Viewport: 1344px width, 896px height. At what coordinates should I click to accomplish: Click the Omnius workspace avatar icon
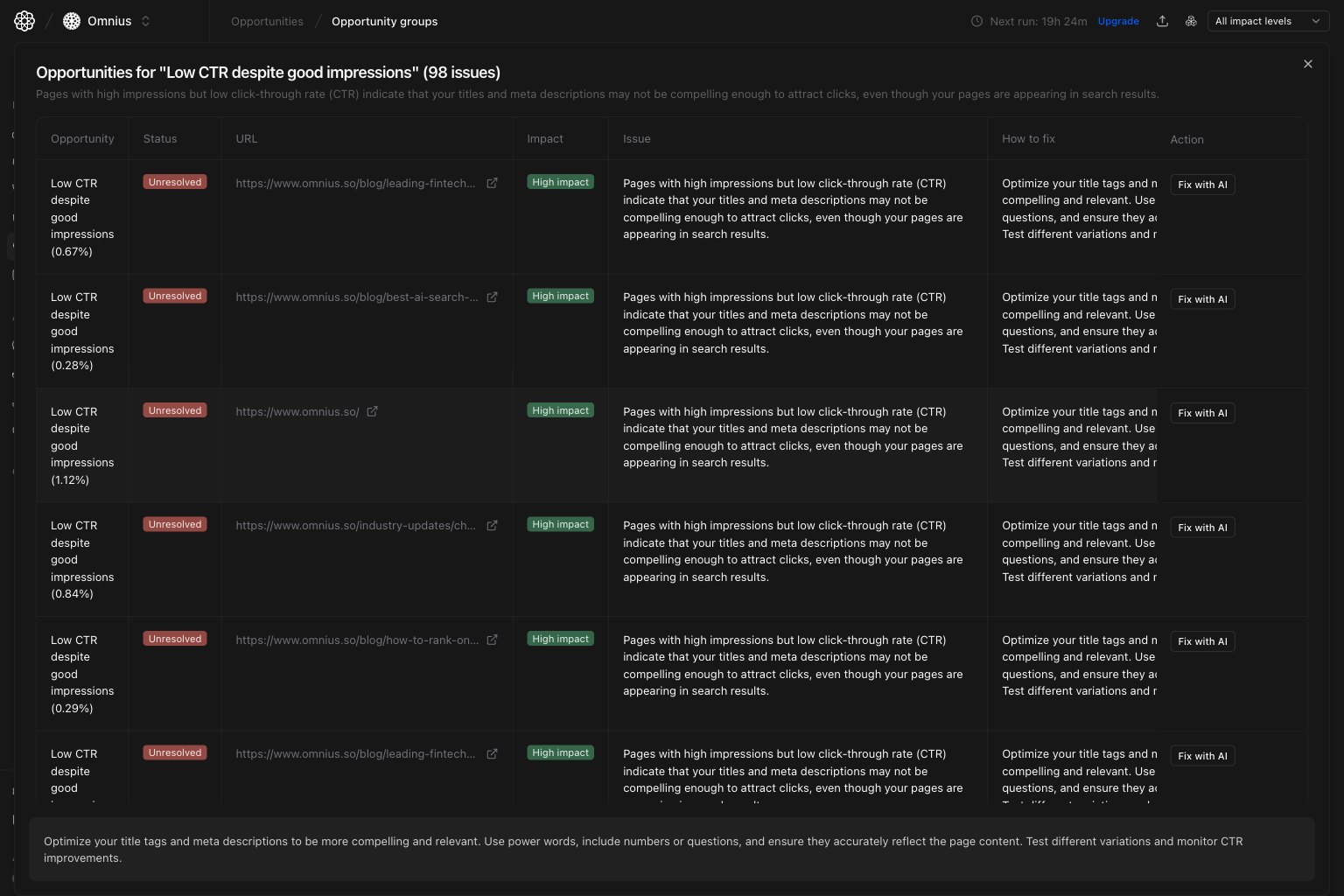pyautogui.click(x=71, y=20)
